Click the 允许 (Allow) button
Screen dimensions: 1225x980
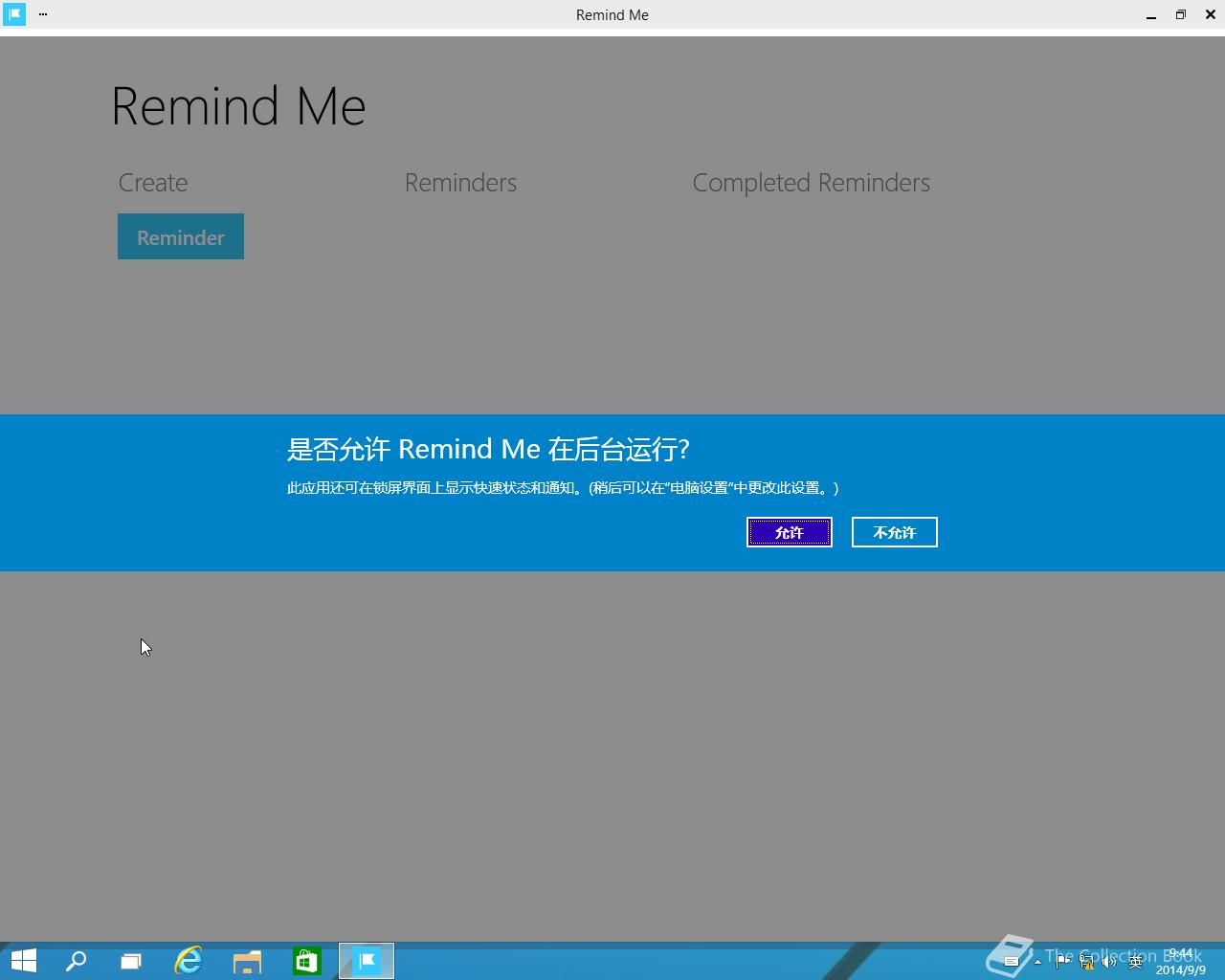click(x=789, y=532)
